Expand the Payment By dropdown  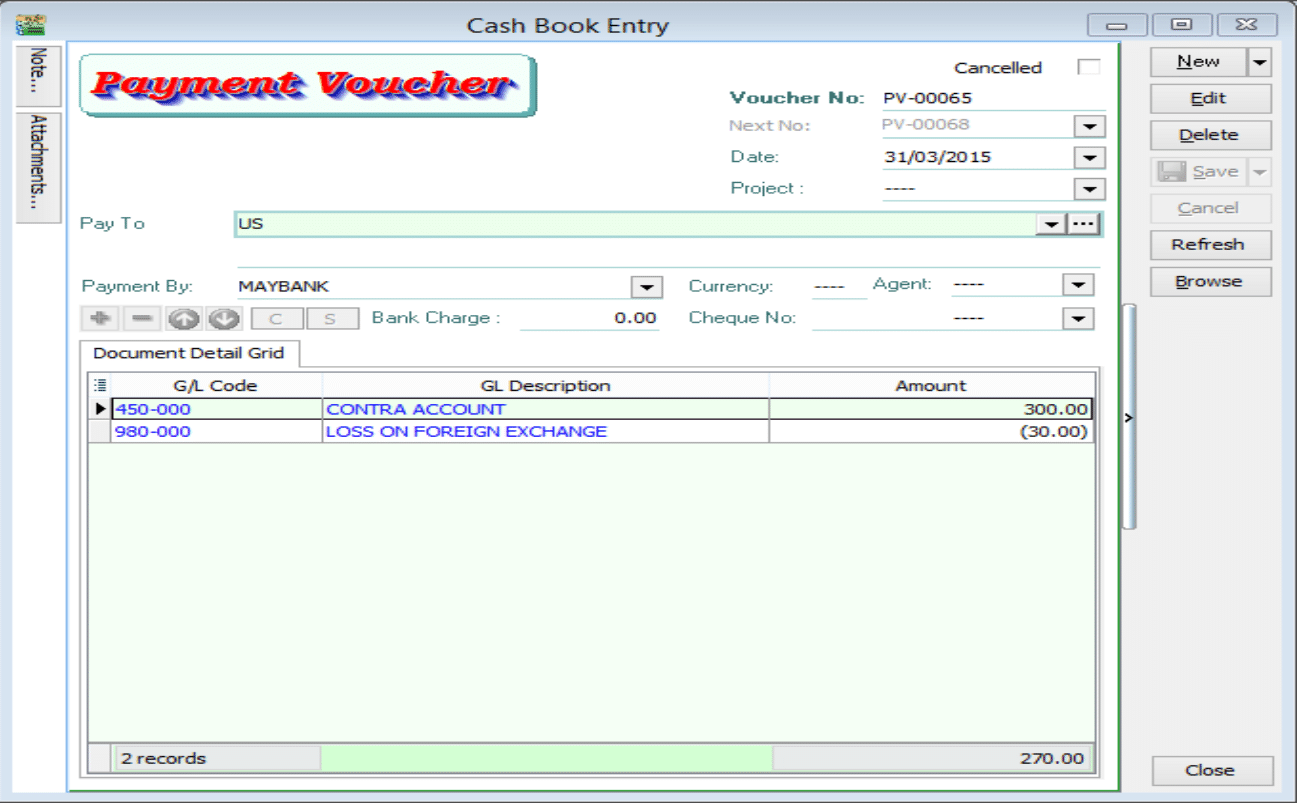click(647, 287)
